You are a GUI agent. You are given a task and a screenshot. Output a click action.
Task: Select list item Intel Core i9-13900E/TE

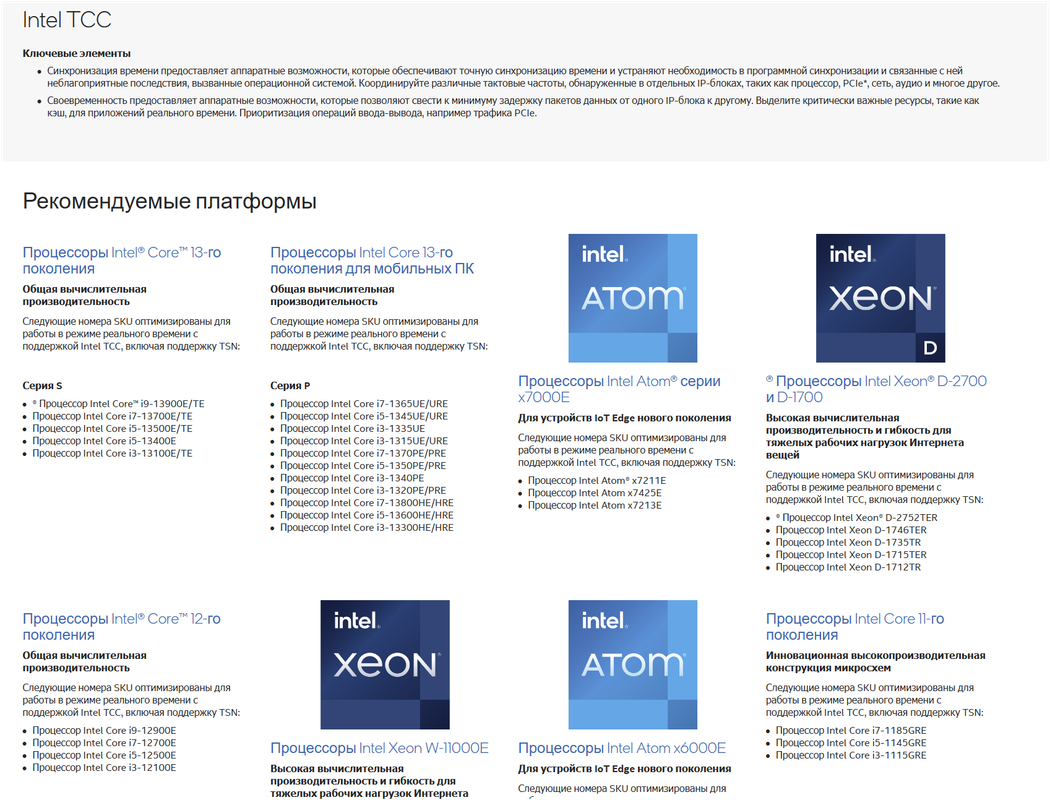point(119,404)
